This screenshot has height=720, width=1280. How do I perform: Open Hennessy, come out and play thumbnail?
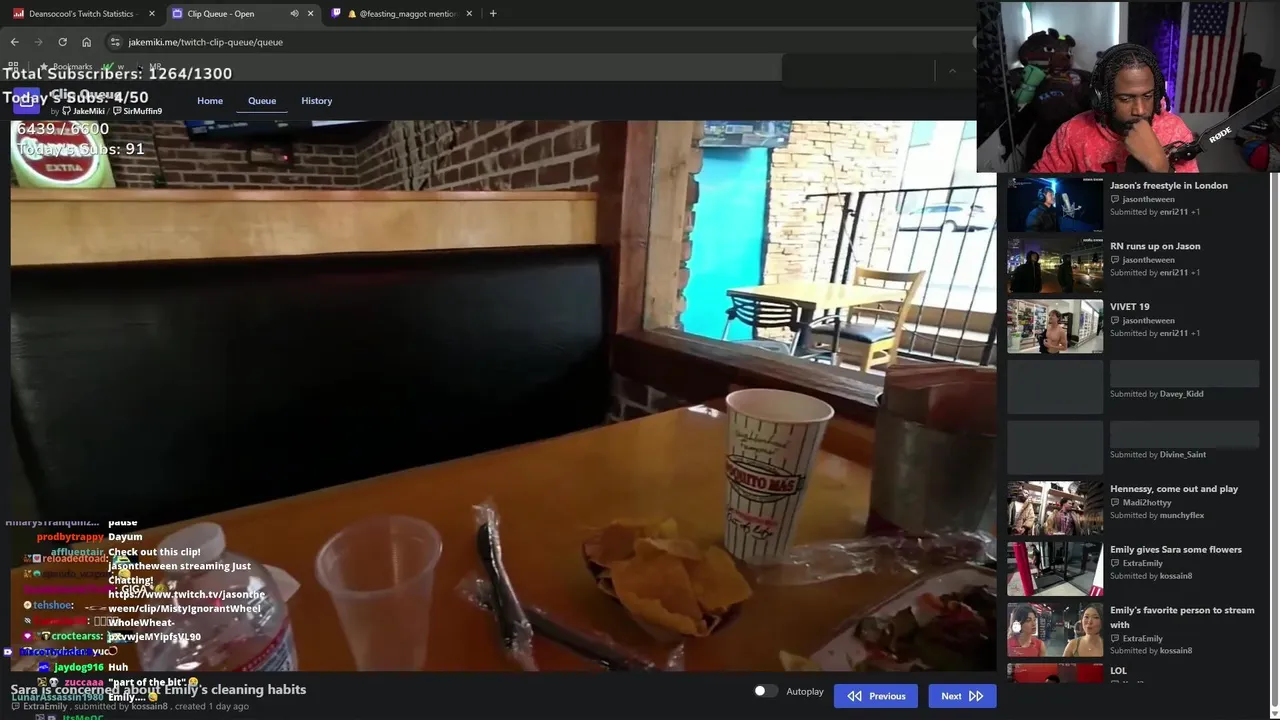coord(1055,508)
